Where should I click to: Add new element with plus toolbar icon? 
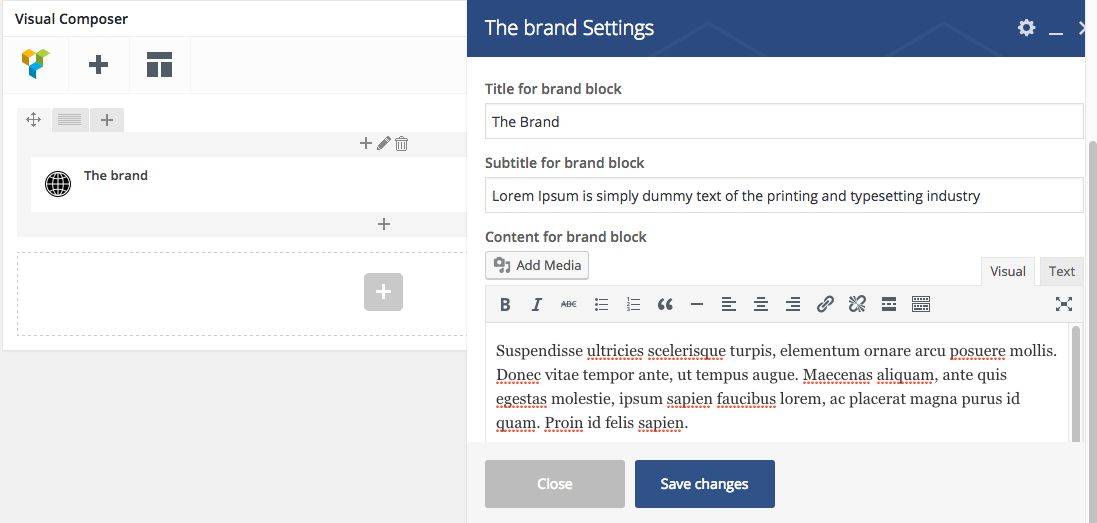point(98,65)
